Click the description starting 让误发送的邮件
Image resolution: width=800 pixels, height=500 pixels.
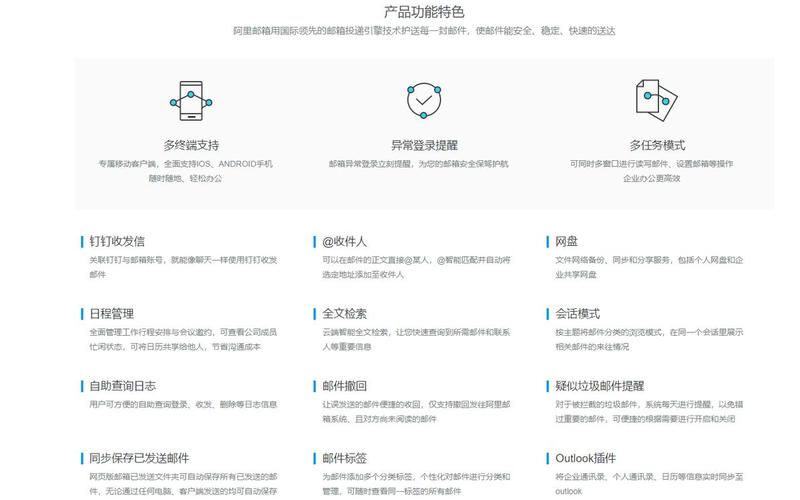pos(416,412)
